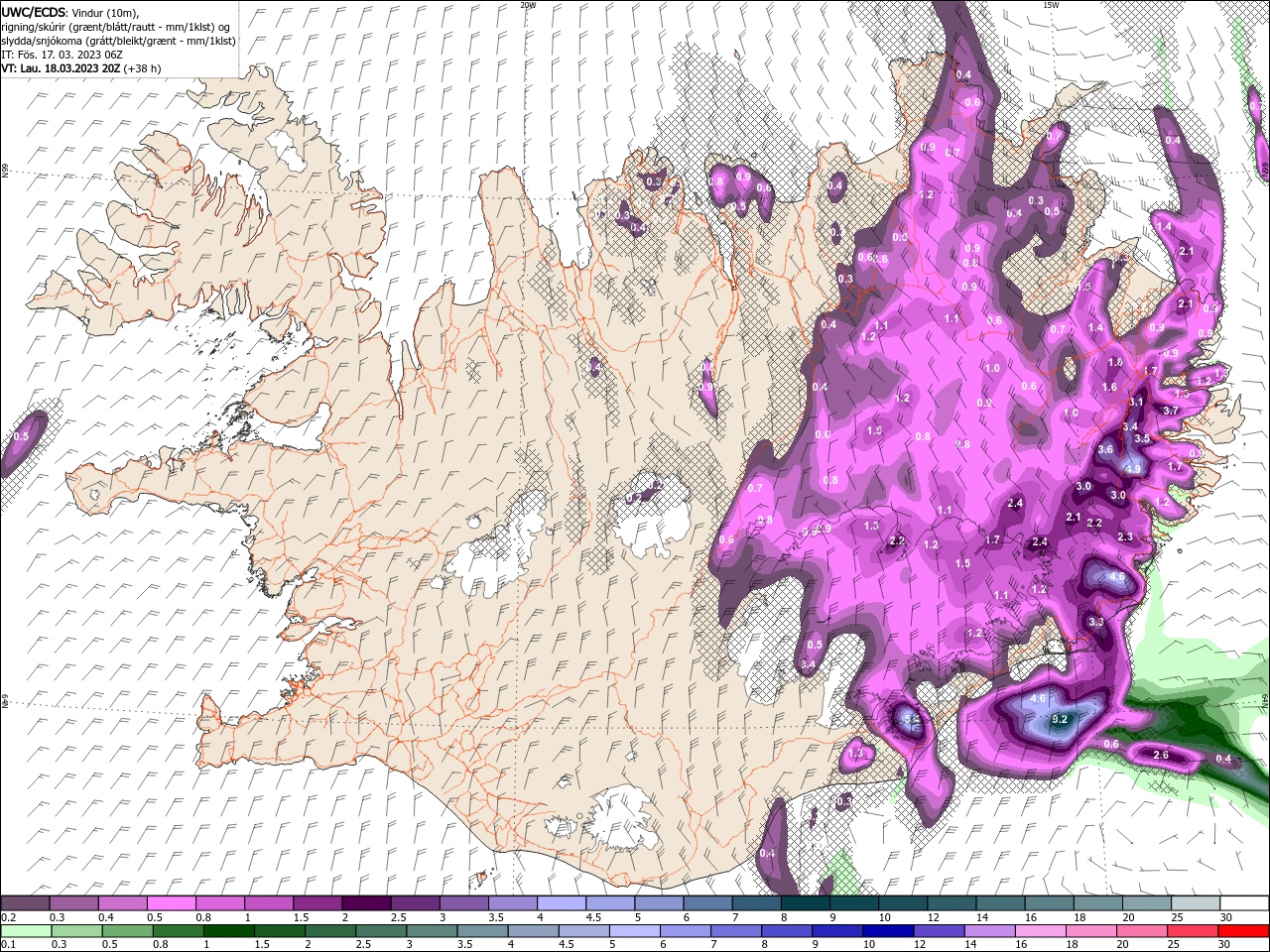The height and width of the screenshot is (952, 1270).
Task: Pick the rain scale swatch starting at 8
Action: tap(786, 931)
